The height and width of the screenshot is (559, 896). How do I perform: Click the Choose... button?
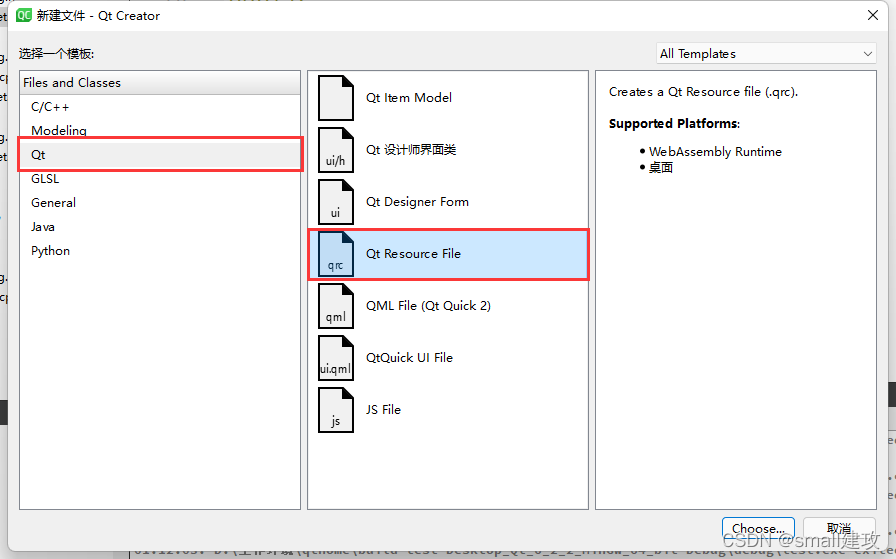click(758, 528)
